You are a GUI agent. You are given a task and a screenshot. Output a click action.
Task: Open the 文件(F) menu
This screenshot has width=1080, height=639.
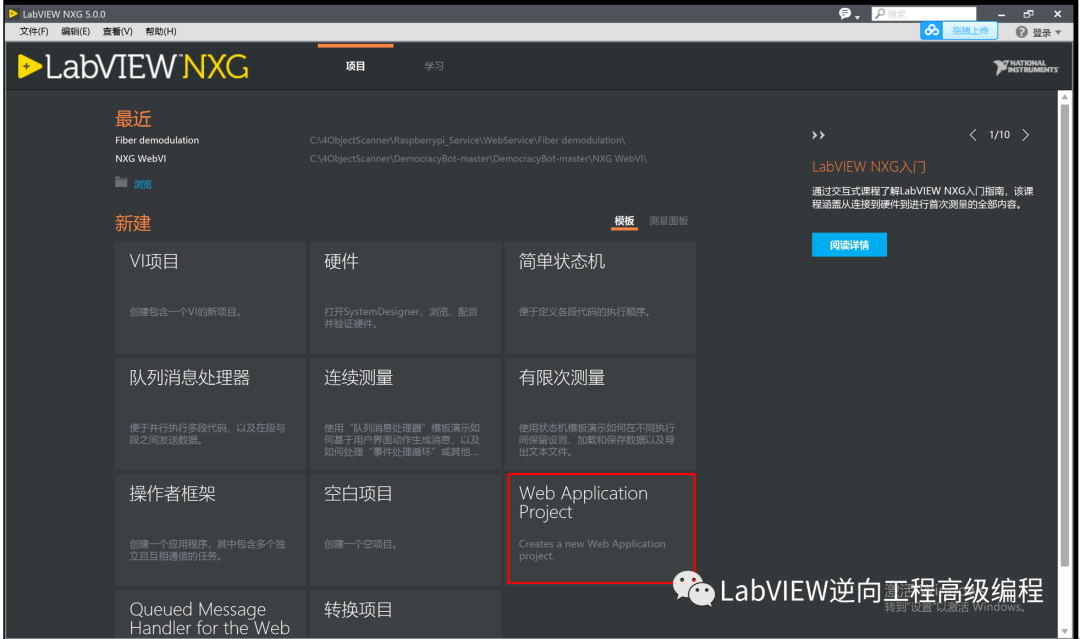[x=32, y=31]
